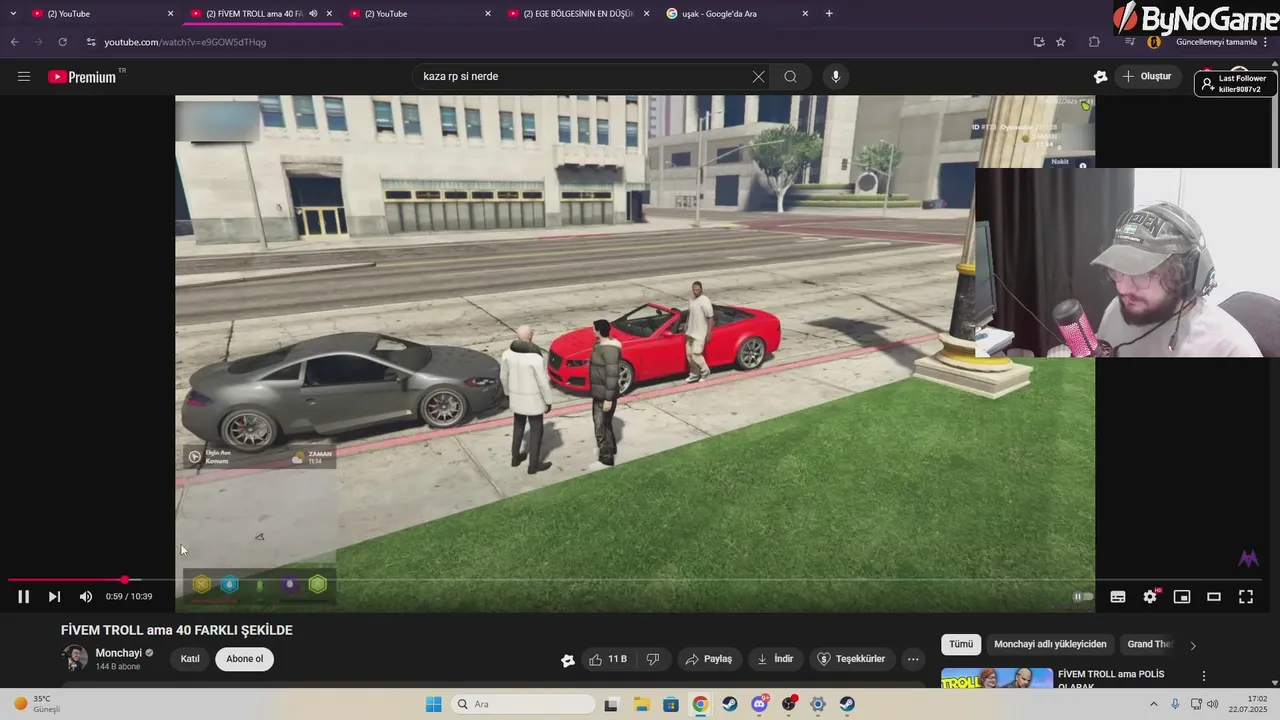Screen dimensions: 1280x720
Task: Clear the search query with the X
Action: (758, 77)
